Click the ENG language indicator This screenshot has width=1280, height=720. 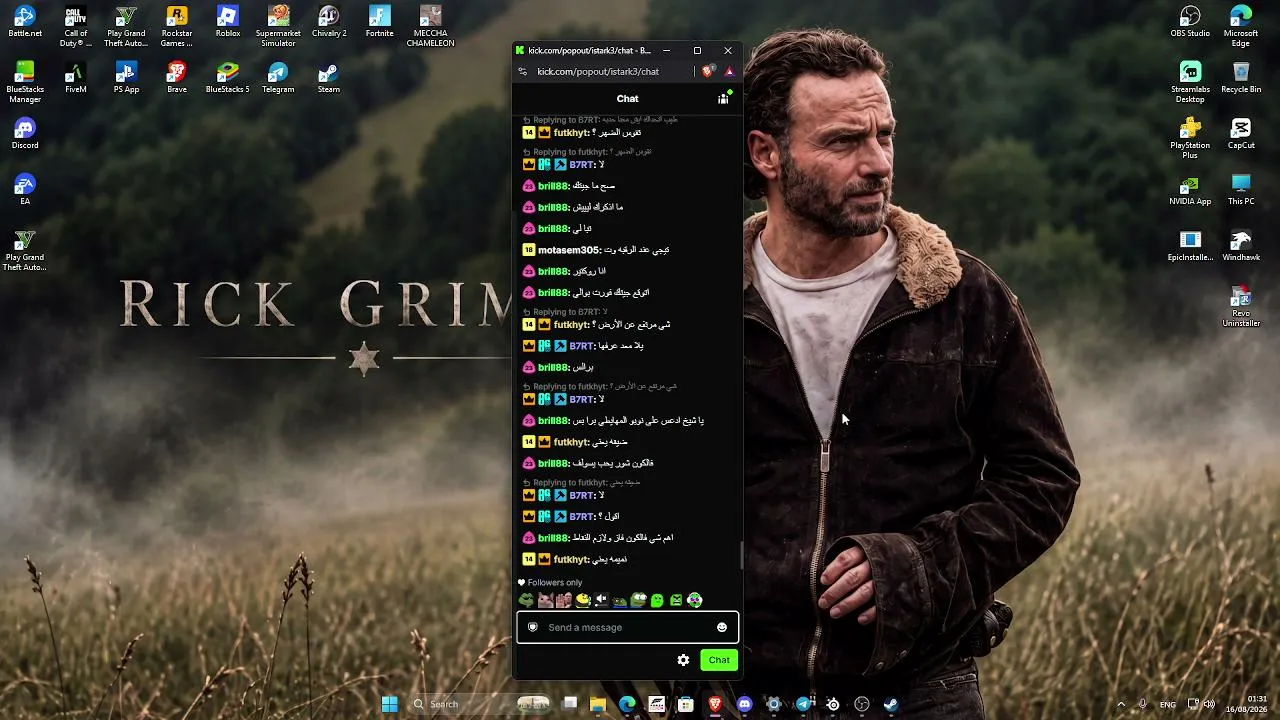click(x=1168, y=704)
